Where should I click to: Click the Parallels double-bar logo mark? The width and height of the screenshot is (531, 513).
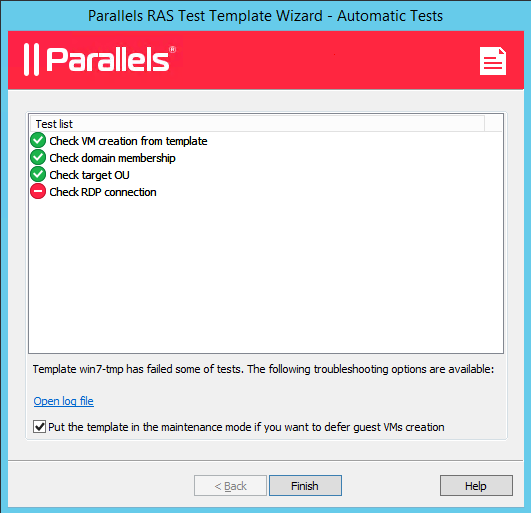(31, 60)
